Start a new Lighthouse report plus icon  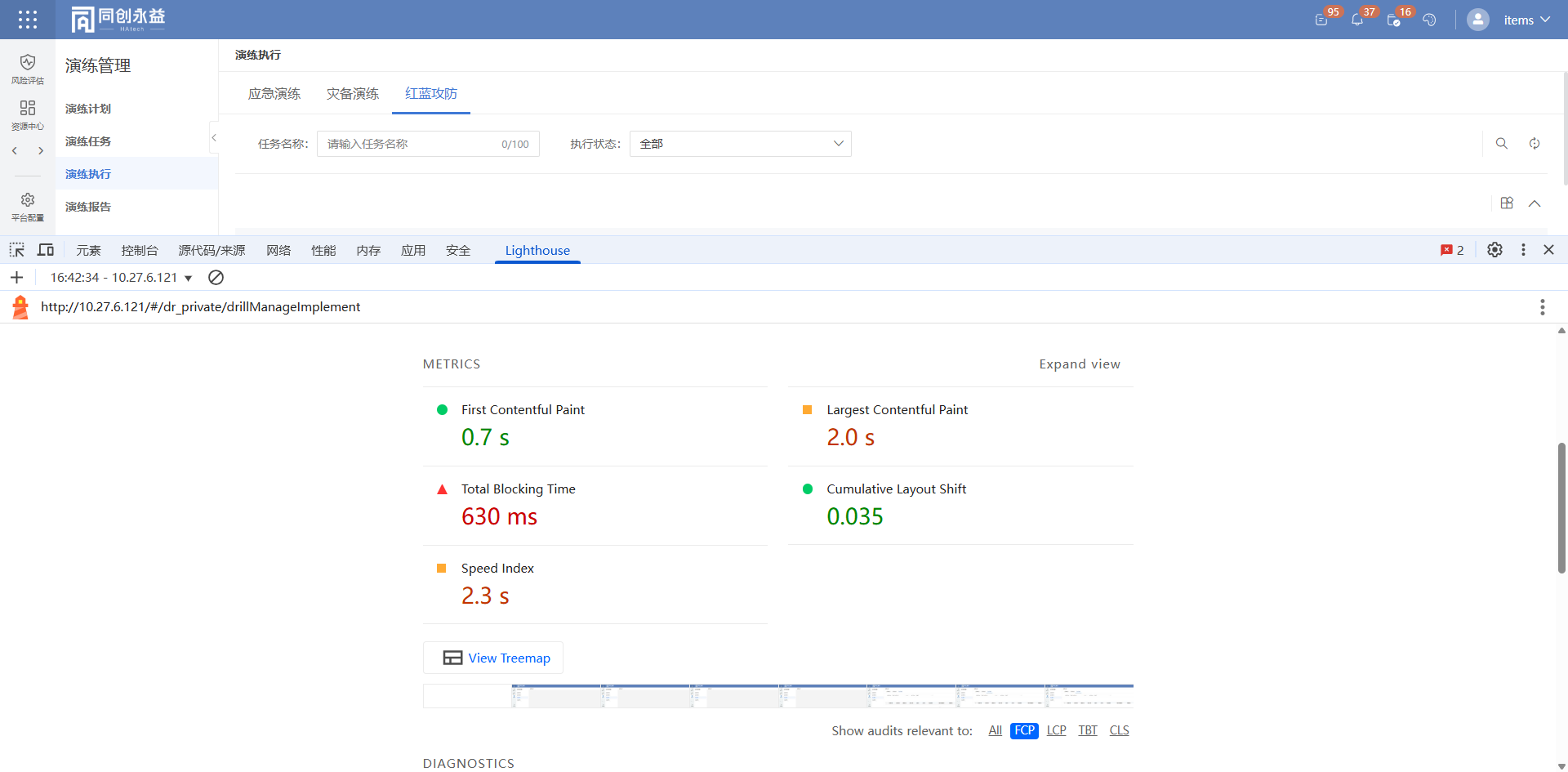pos(16,278)
